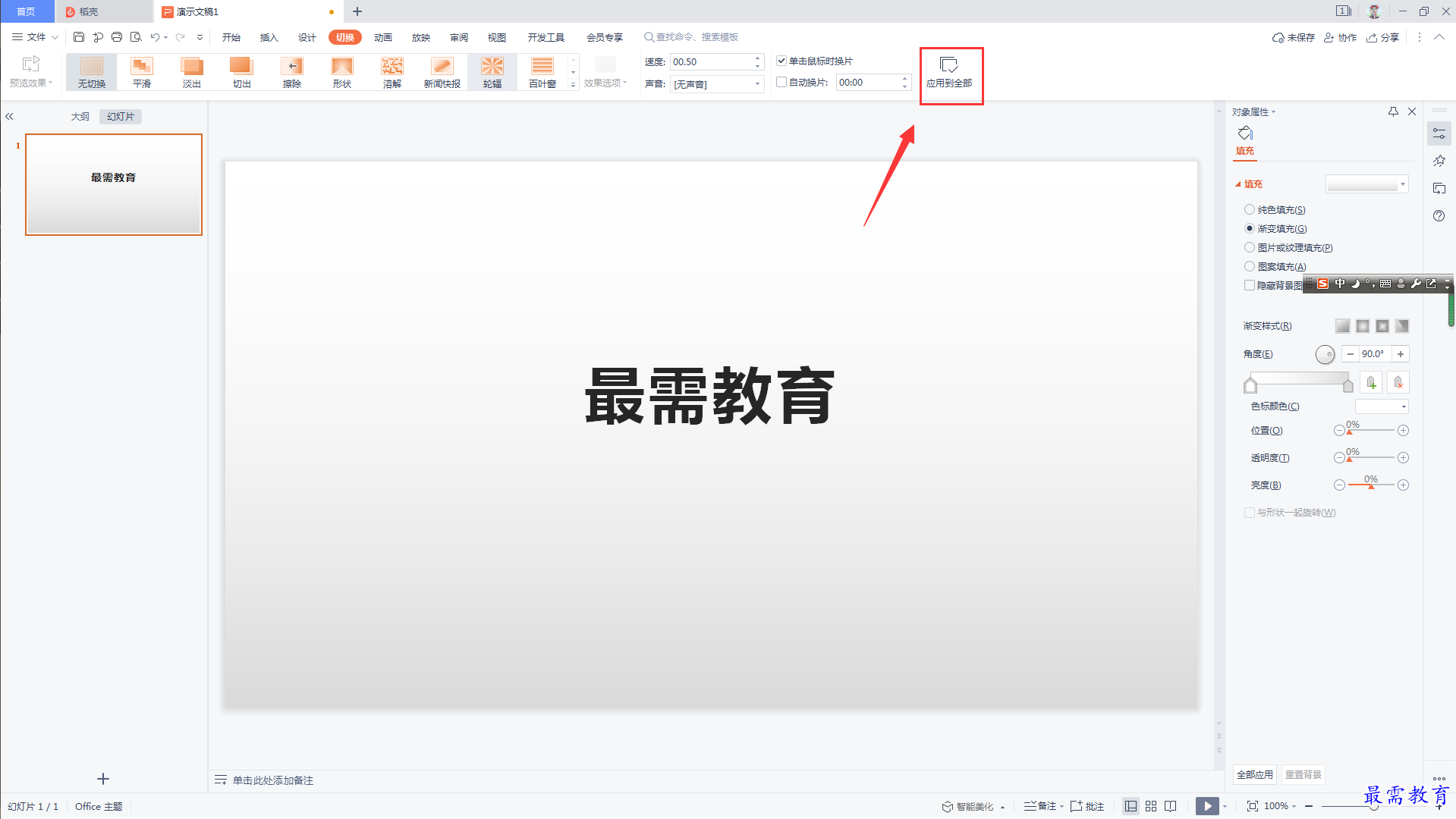Select the 无切换 transition
1456x819 pixels.
91,73
